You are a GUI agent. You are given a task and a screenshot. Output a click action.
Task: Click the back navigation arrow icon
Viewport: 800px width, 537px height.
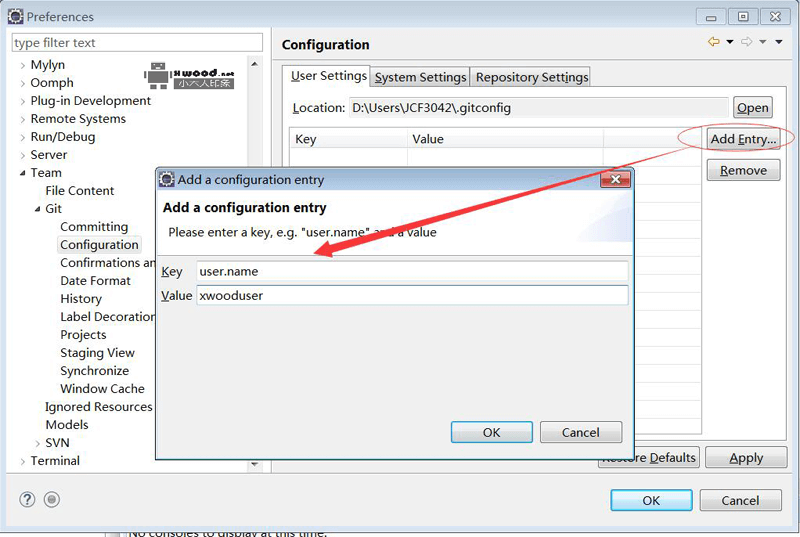tap(713, 42)
